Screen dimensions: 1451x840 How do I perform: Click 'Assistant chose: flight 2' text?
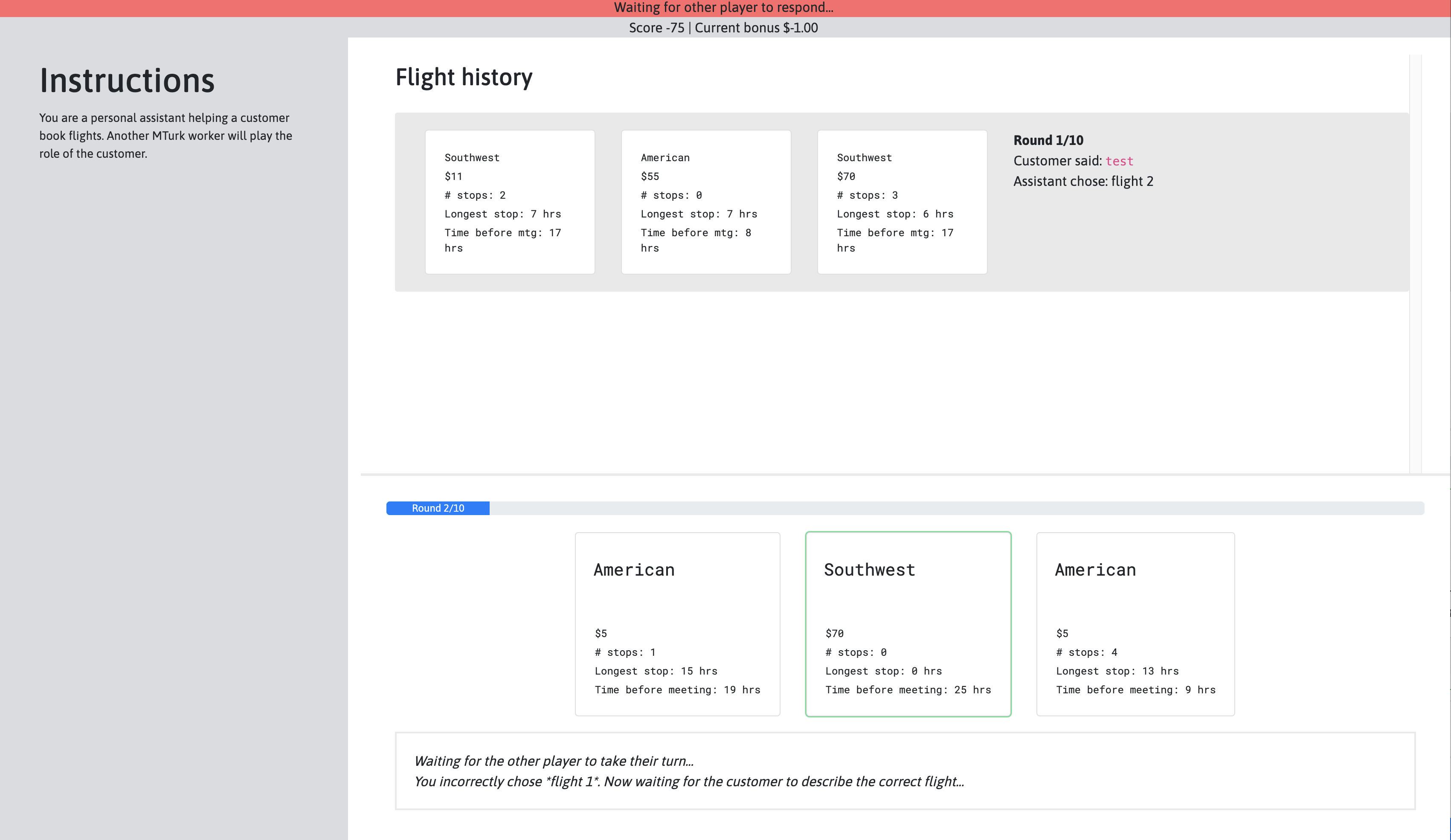click(1082, 181)
